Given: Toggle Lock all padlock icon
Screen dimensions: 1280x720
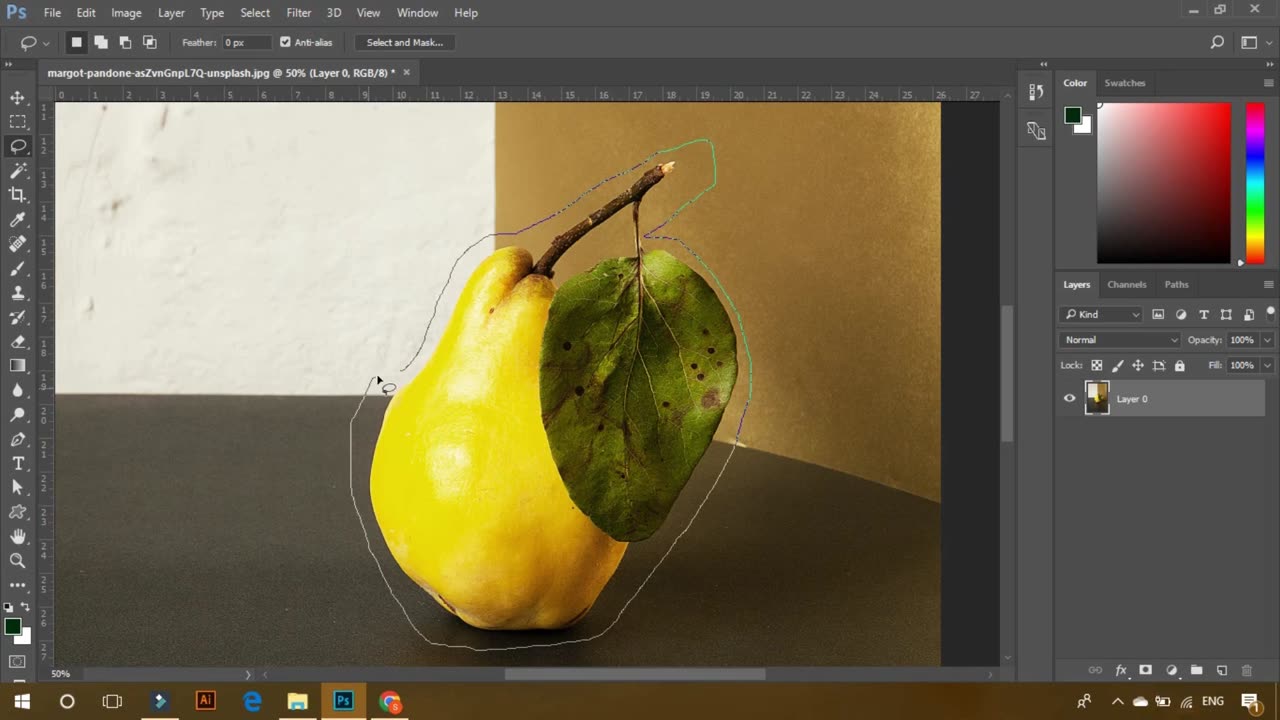Looking at the screenshot, I should (x=1179, y=365).
